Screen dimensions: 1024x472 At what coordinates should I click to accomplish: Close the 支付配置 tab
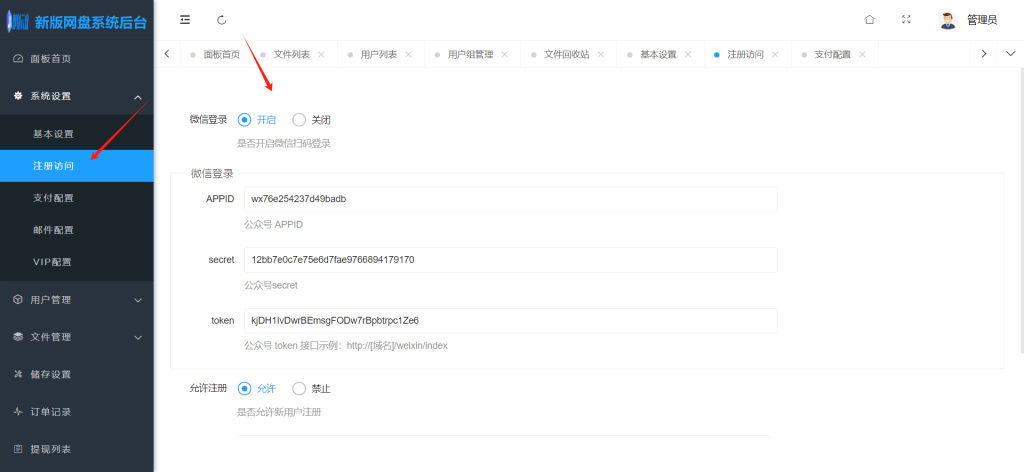tap(863, 54)
